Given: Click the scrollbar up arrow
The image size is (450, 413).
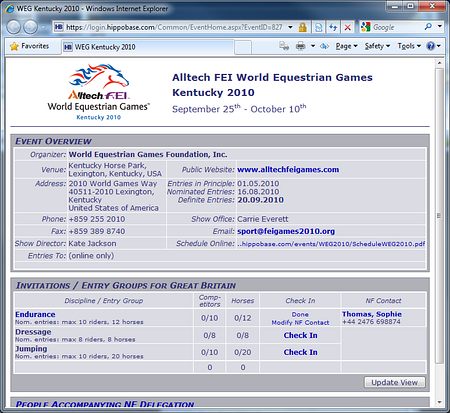Looking at the screenshot, I should pos(439,63).
